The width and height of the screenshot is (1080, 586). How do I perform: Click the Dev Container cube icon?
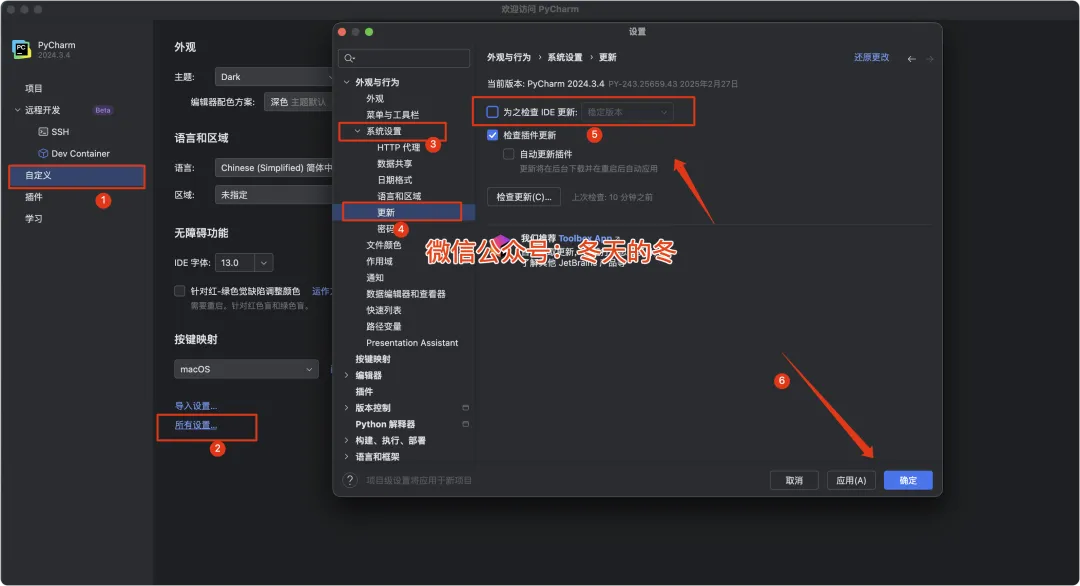pos(43,154)
